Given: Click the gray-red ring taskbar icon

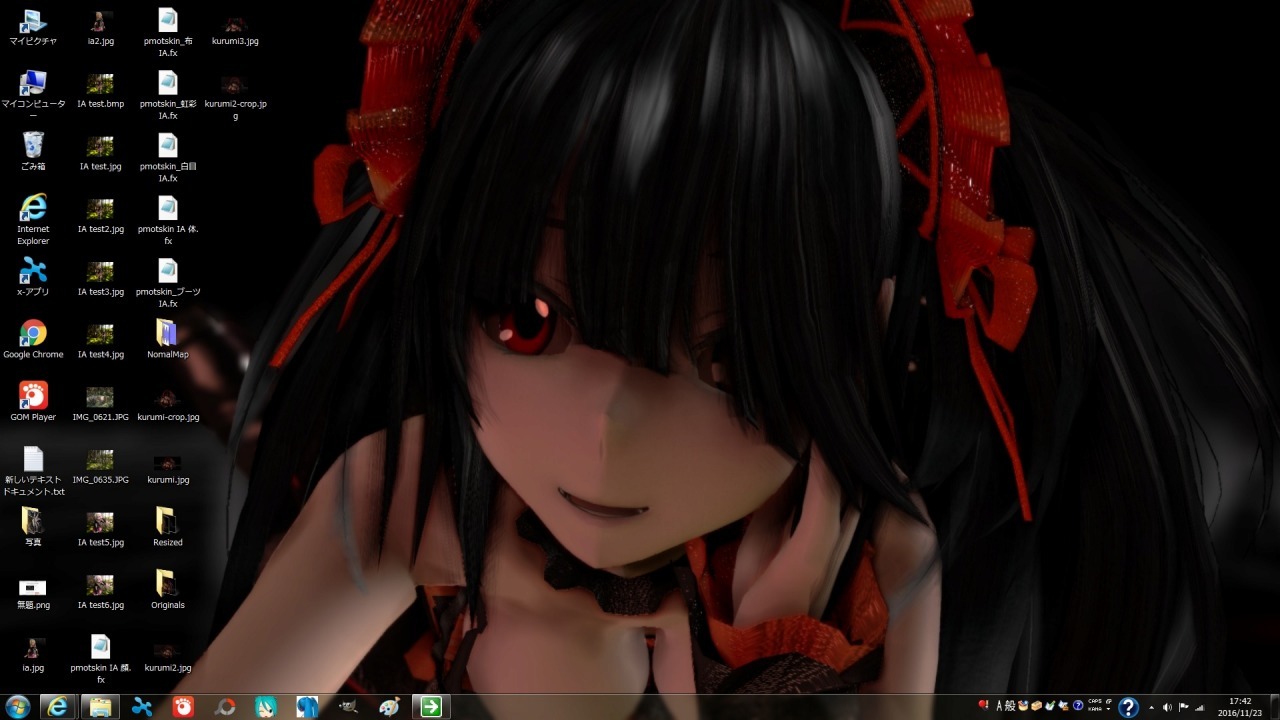Looking at the screenshot, I should (x=225, y=707).
